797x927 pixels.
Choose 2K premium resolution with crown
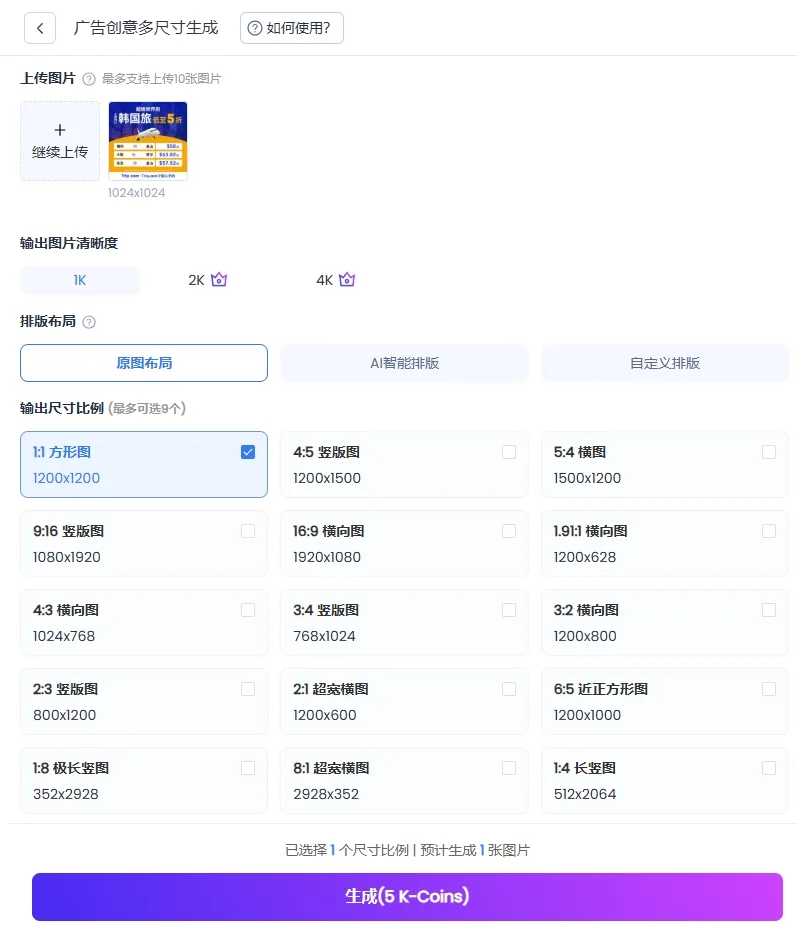click(208, 280)
